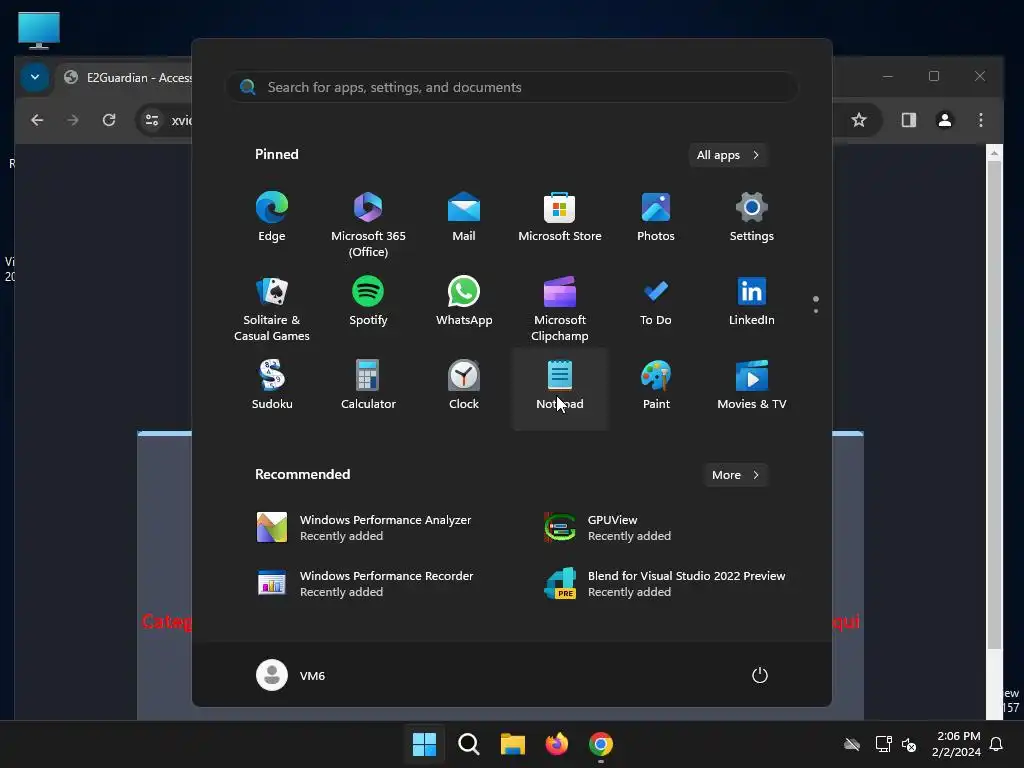Launch Microsoft Clipchamp
The width and height of the screenshot is (1024, 768).
pos(560,309)
